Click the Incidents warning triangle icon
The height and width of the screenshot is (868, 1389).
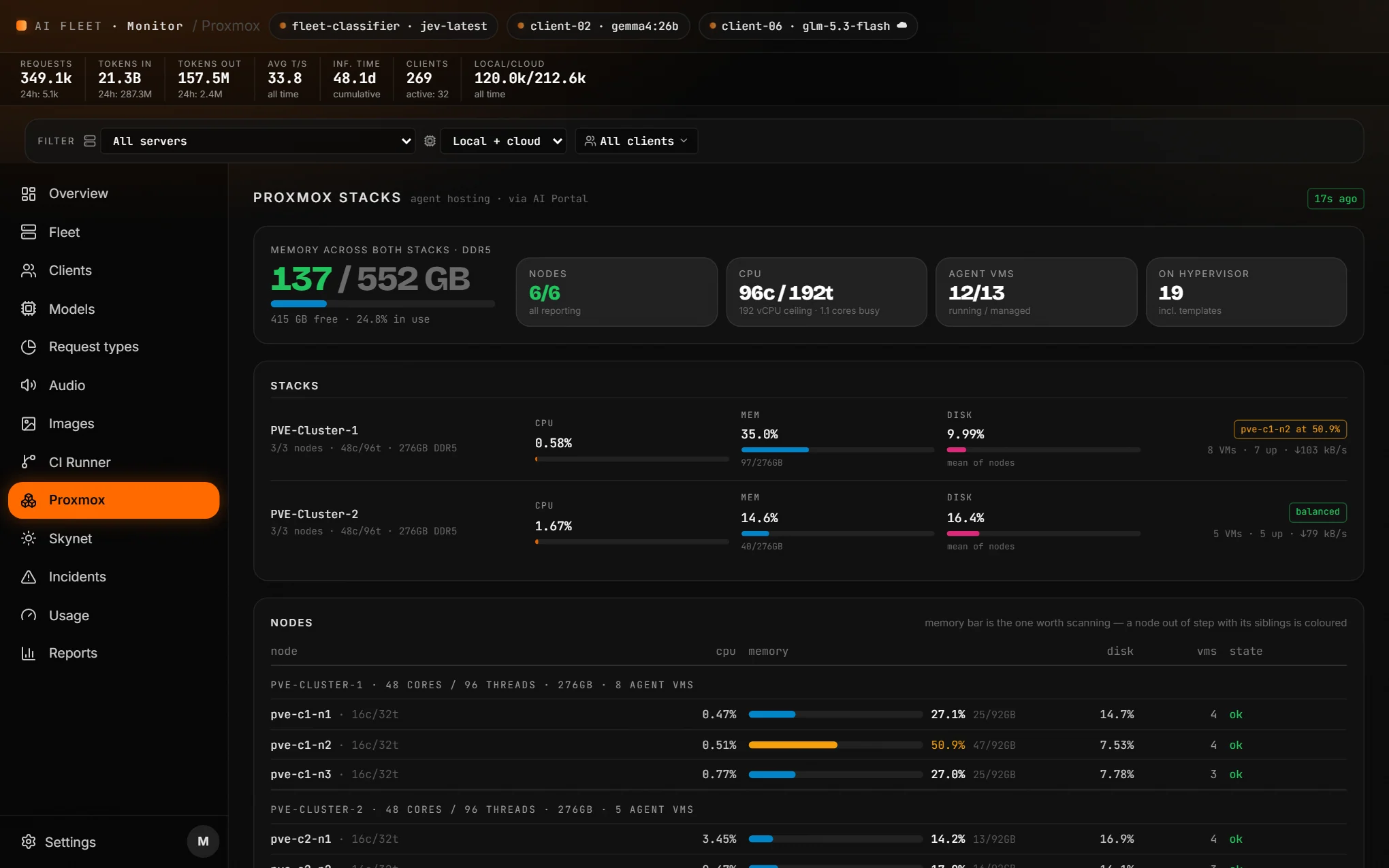(x=28, y=577)
